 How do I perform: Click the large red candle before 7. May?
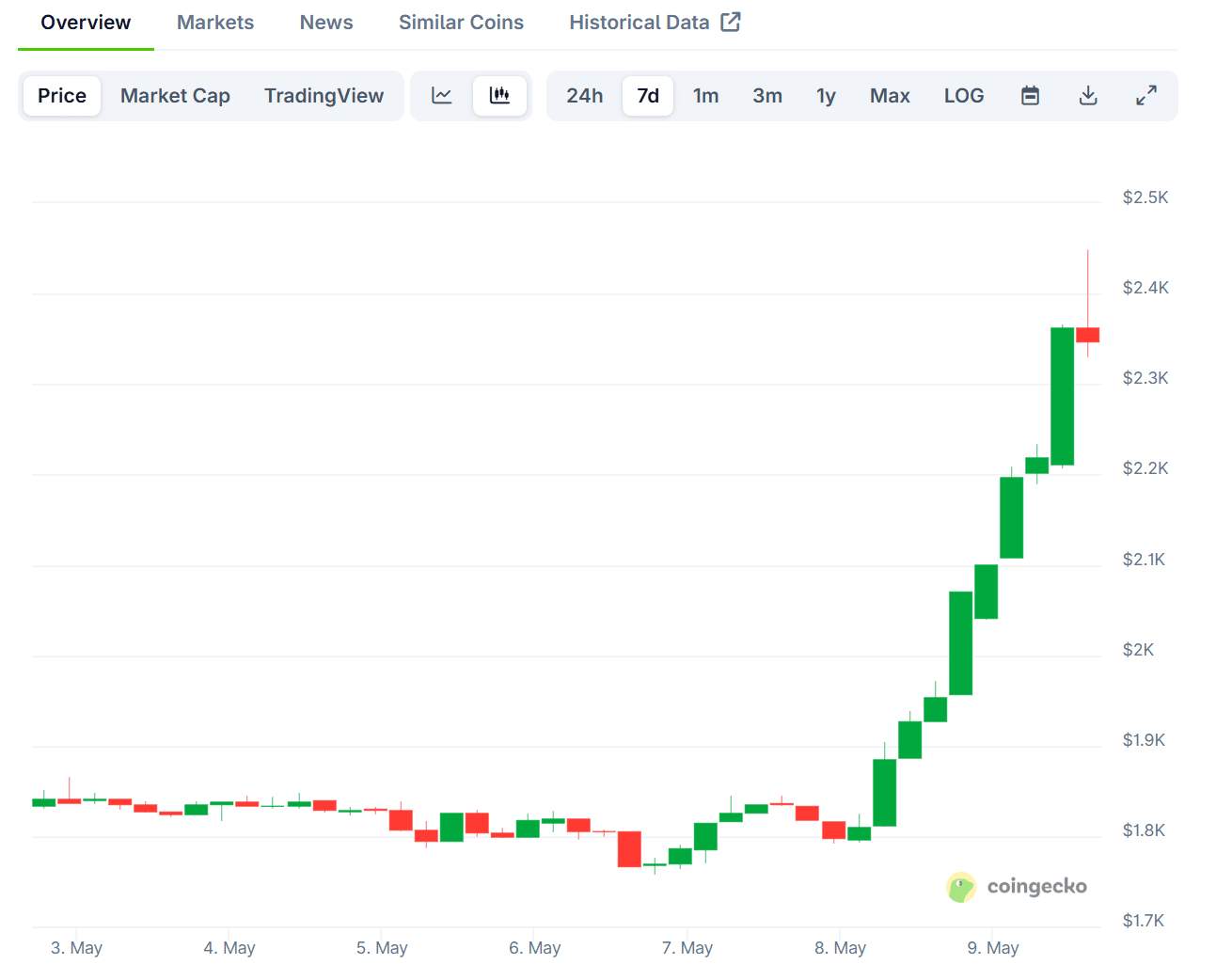coord(629,848)
